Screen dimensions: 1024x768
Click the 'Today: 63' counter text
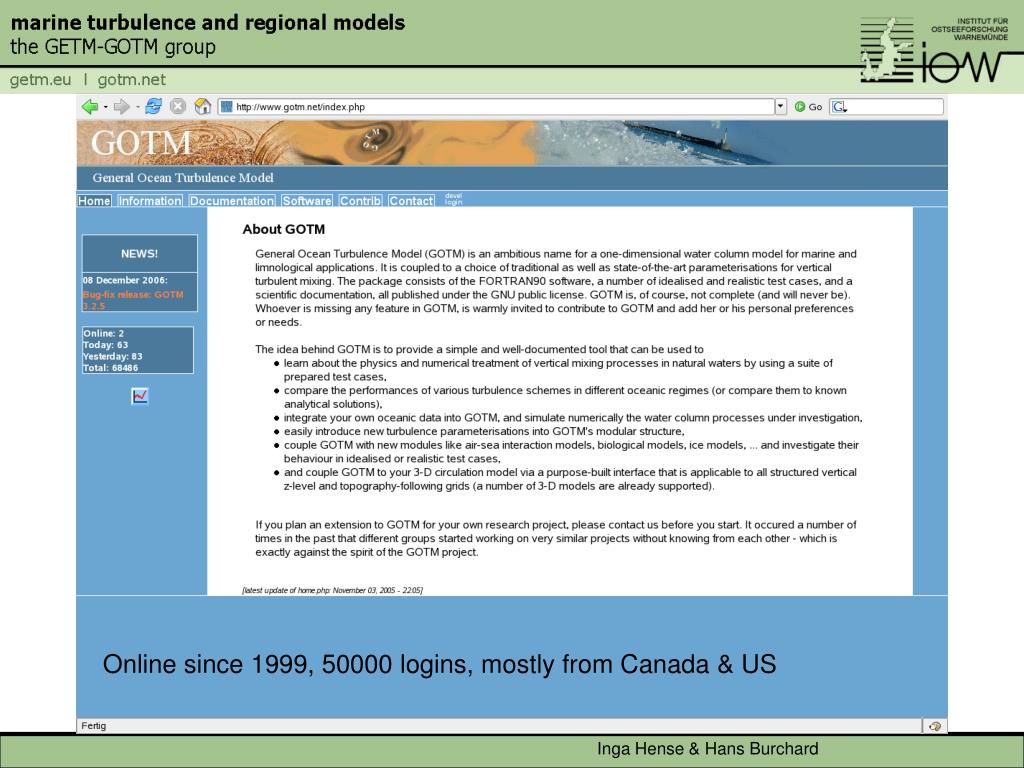point(105,345)
